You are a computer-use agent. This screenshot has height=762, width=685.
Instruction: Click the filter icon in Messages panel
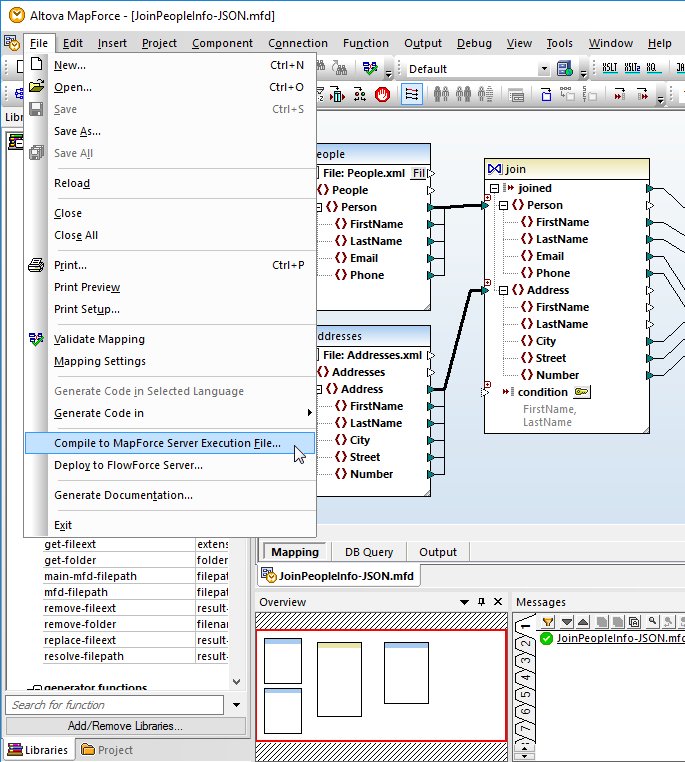[549, 622]
